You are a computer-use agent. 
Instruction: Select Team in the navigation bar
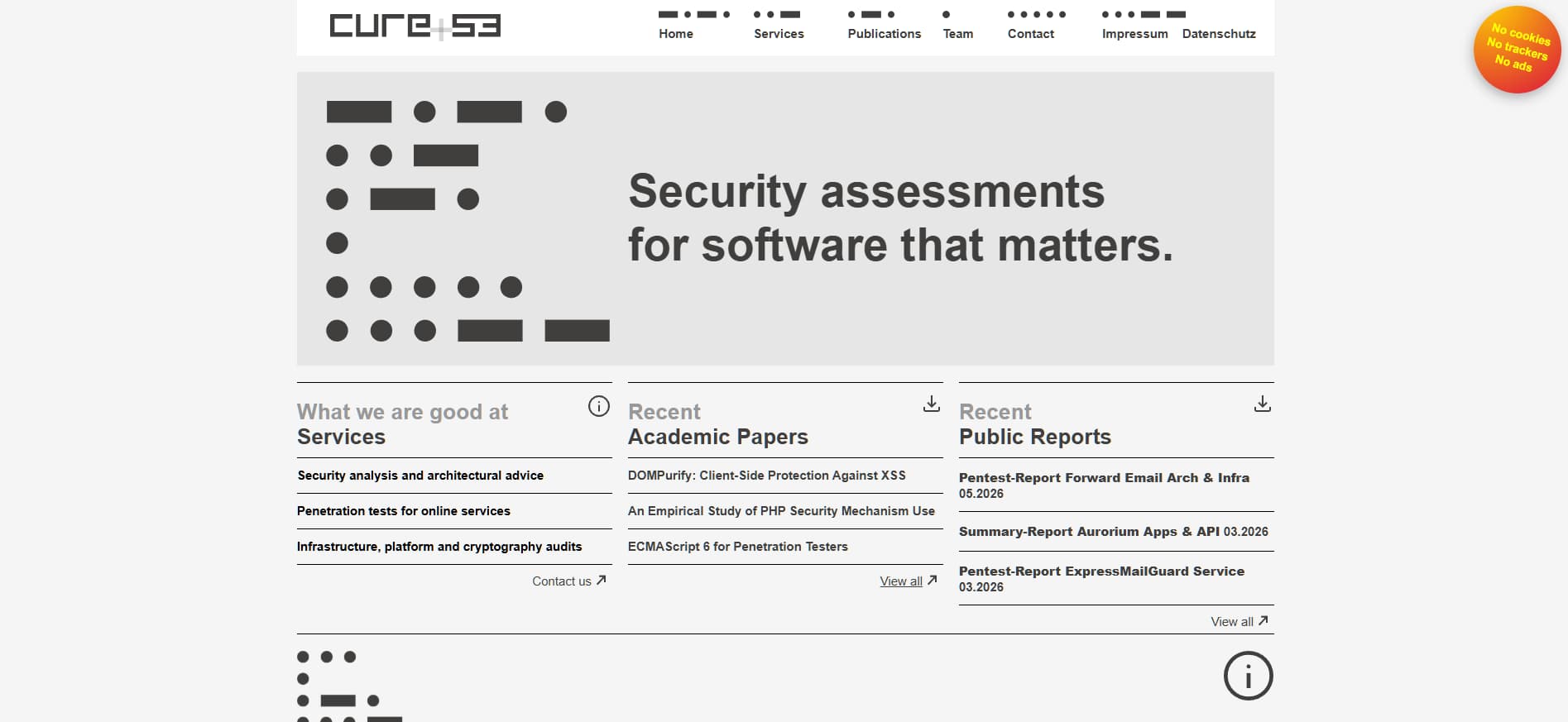click(958, 34)
